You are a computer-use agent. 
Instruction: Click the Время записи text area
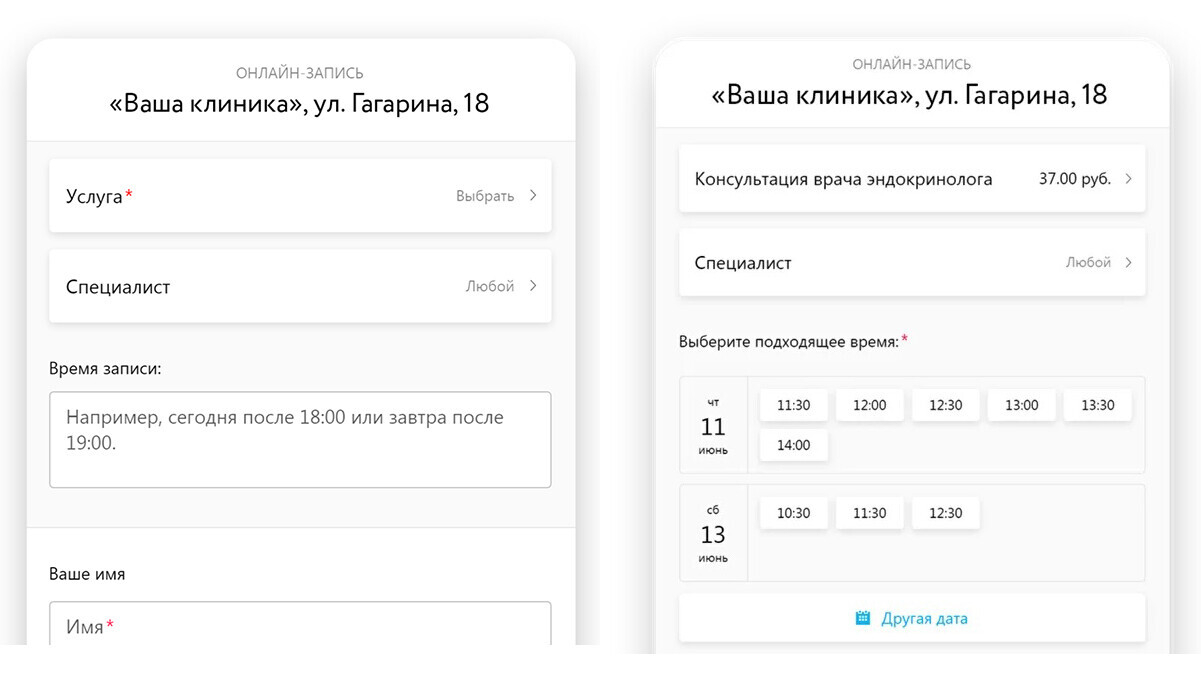pyautogui.click(x=300, y=439)
